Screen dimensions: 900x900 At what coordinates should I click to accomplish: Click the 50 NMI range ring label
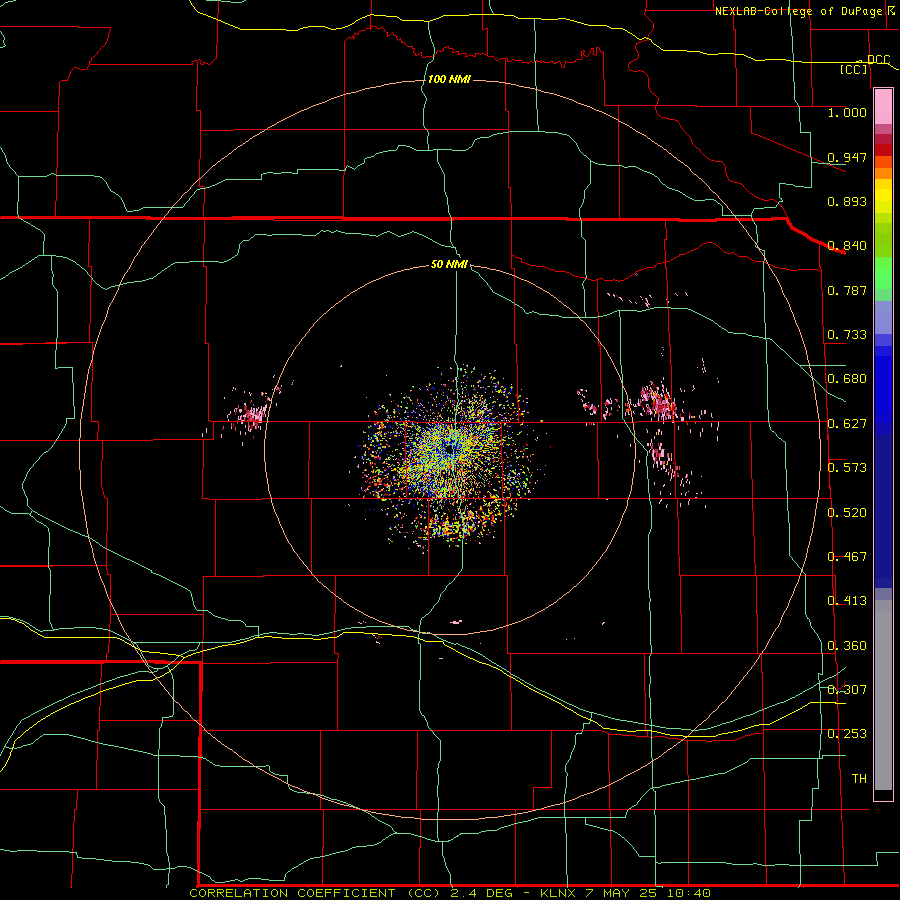(x=449, y=264)
